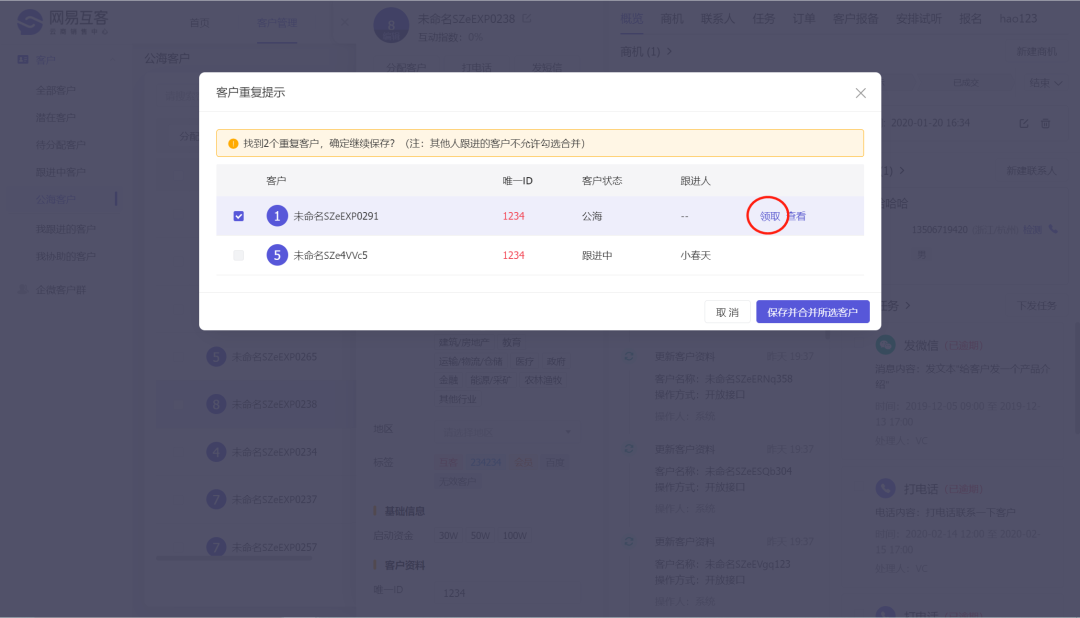Click the number 1 avatar badge

(277, 216)
